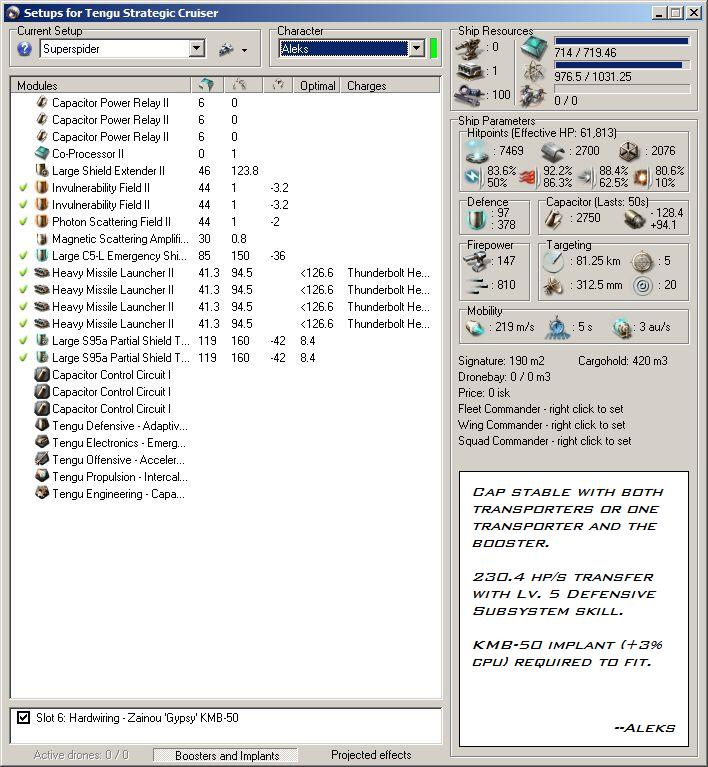Toggle Photon Scattering Field II active checkmark
708x767 pixels.
pos(23,222)
